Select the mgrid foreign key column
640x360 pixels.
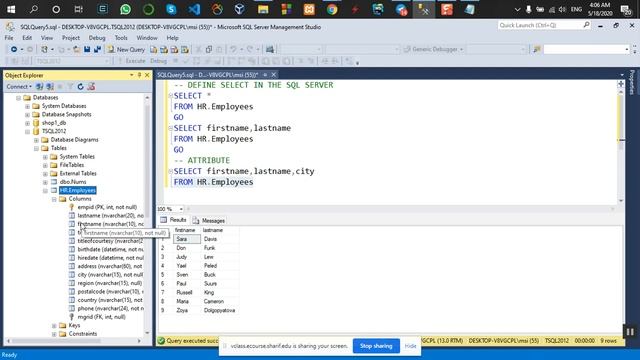tap(102, 317)
